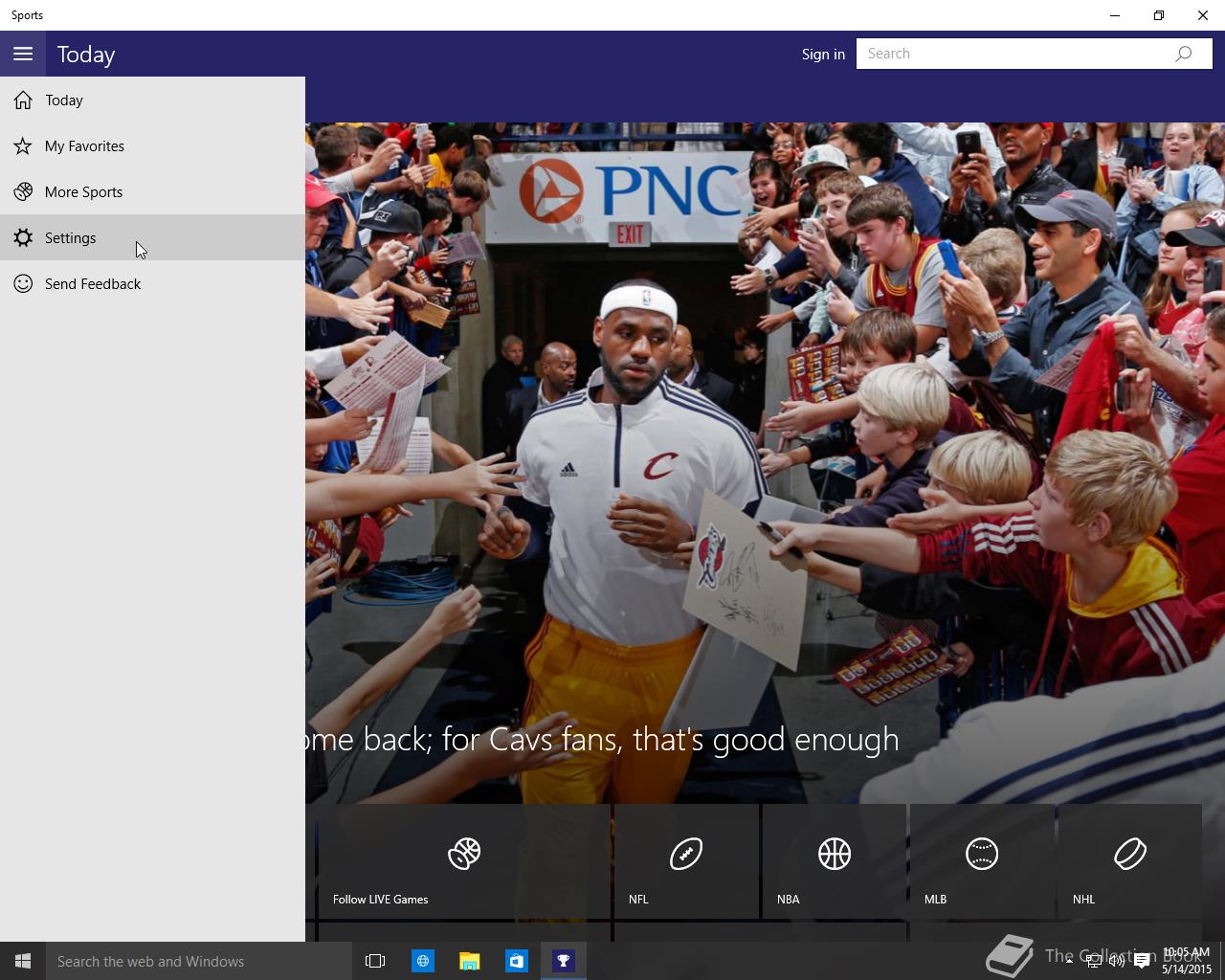Collapse the hamburger navigation menu
This screenshot has height=980, width=1225.
pyautogui.click(x=23, y=54)
